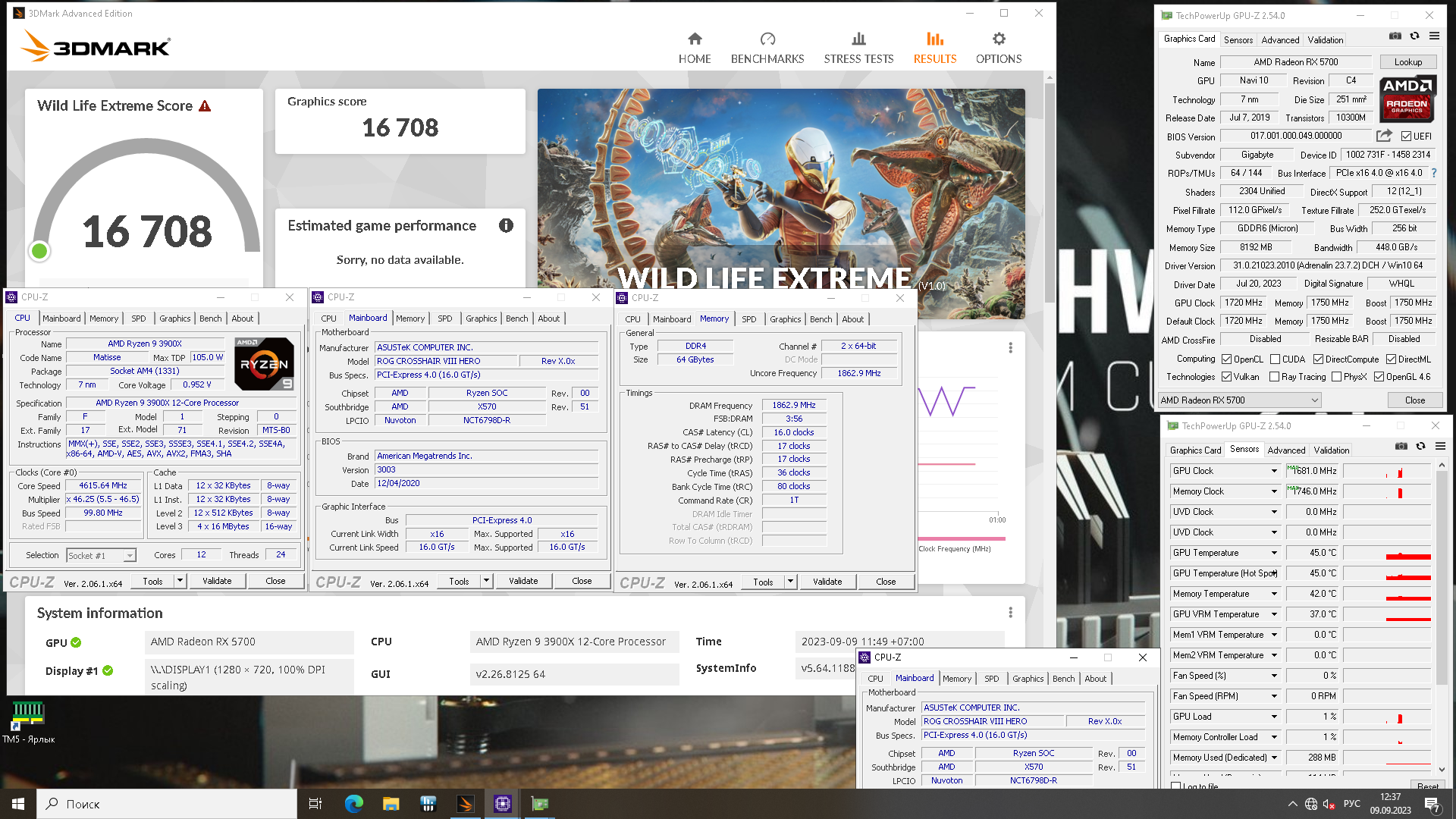Image resolution: width=1456 pixels, height=819 pixels.
Task: Open the 3DMark HOME page
Action: pos(694,49)
